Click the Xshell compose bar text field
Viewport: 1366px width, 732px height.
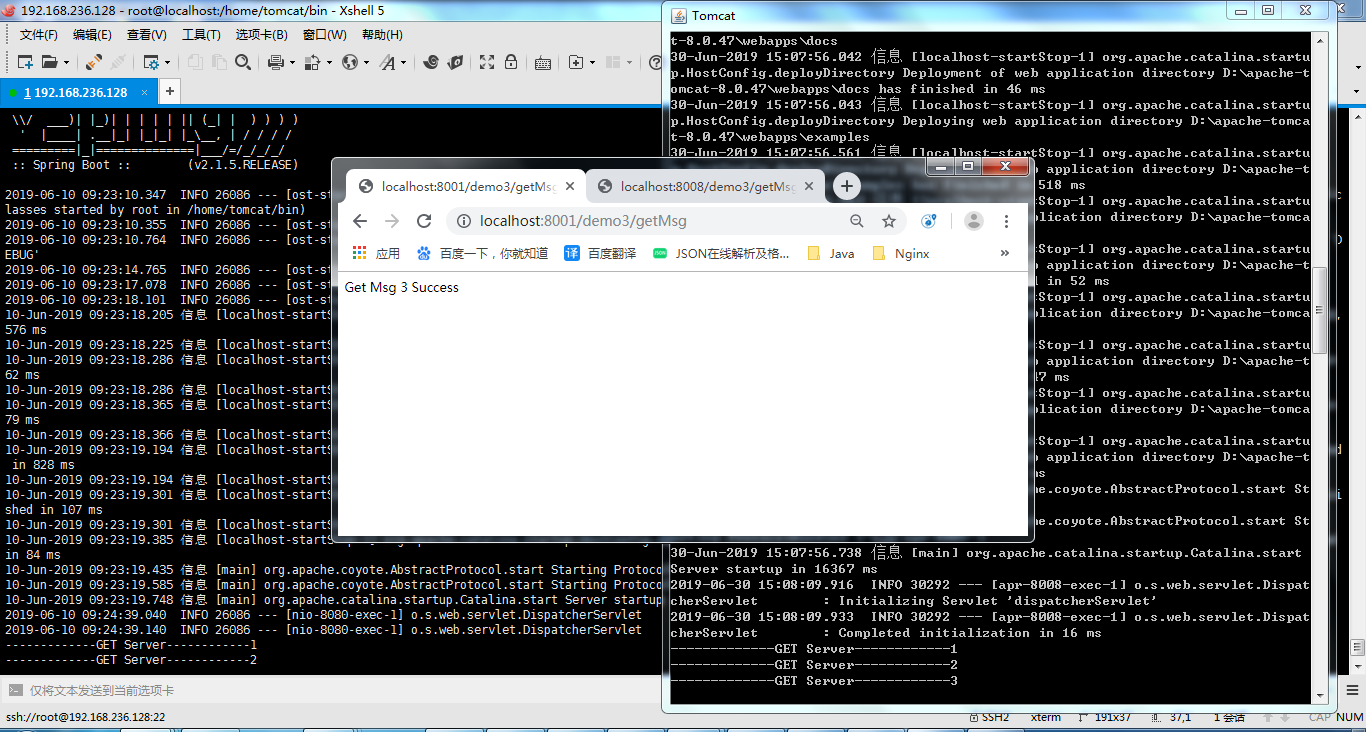point(330,690)
